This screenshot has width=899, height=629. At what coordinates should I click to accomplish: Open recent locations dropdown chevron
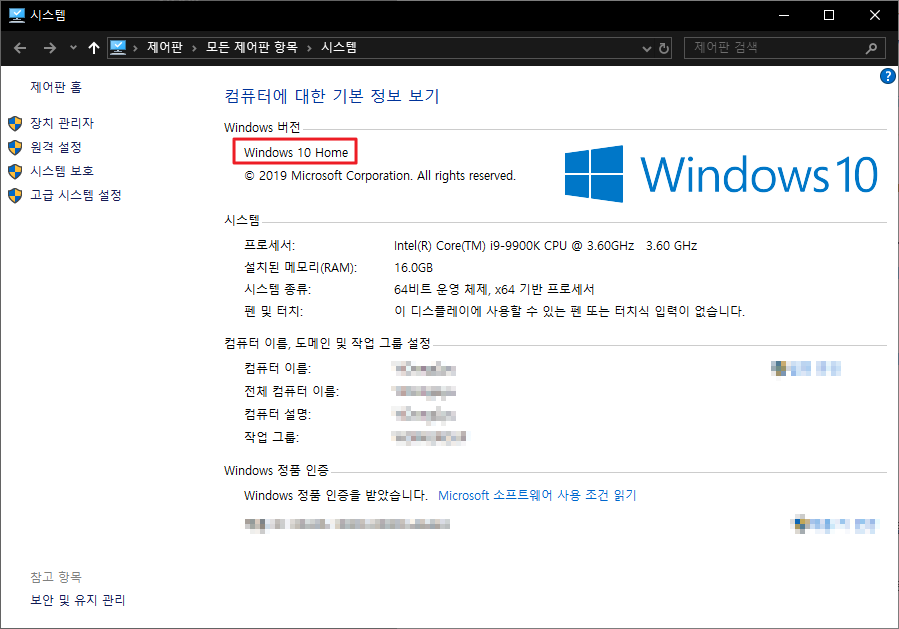coord(73,48)
